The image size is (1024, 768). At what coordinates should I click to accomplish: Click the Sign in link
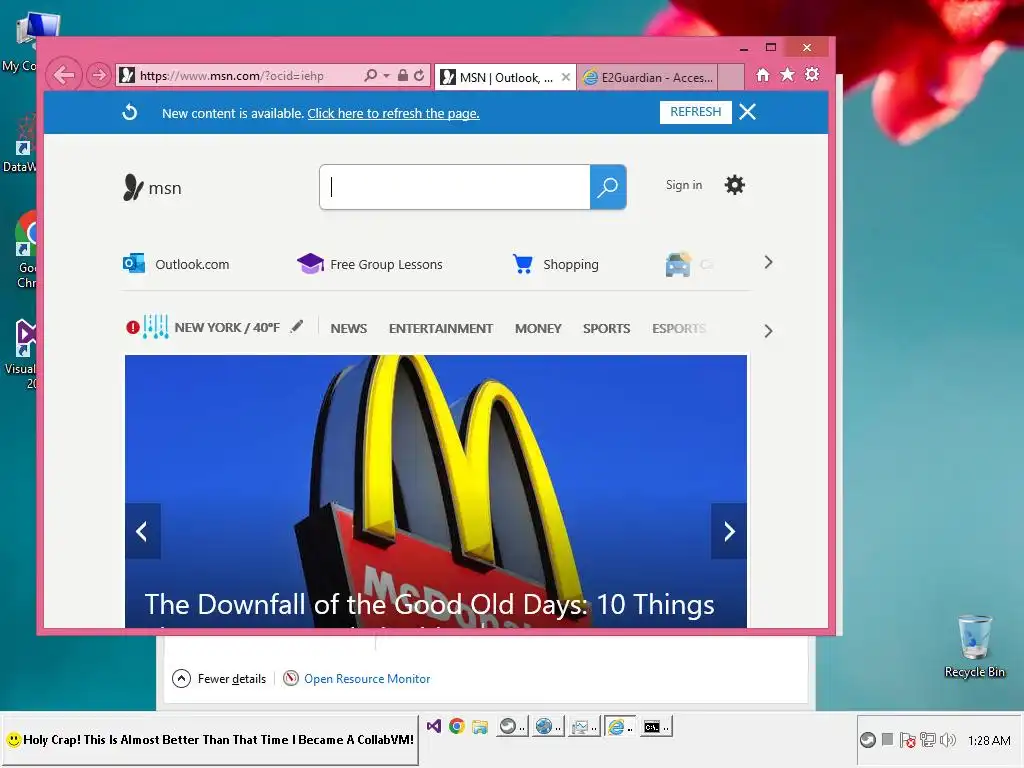point(684,185)
